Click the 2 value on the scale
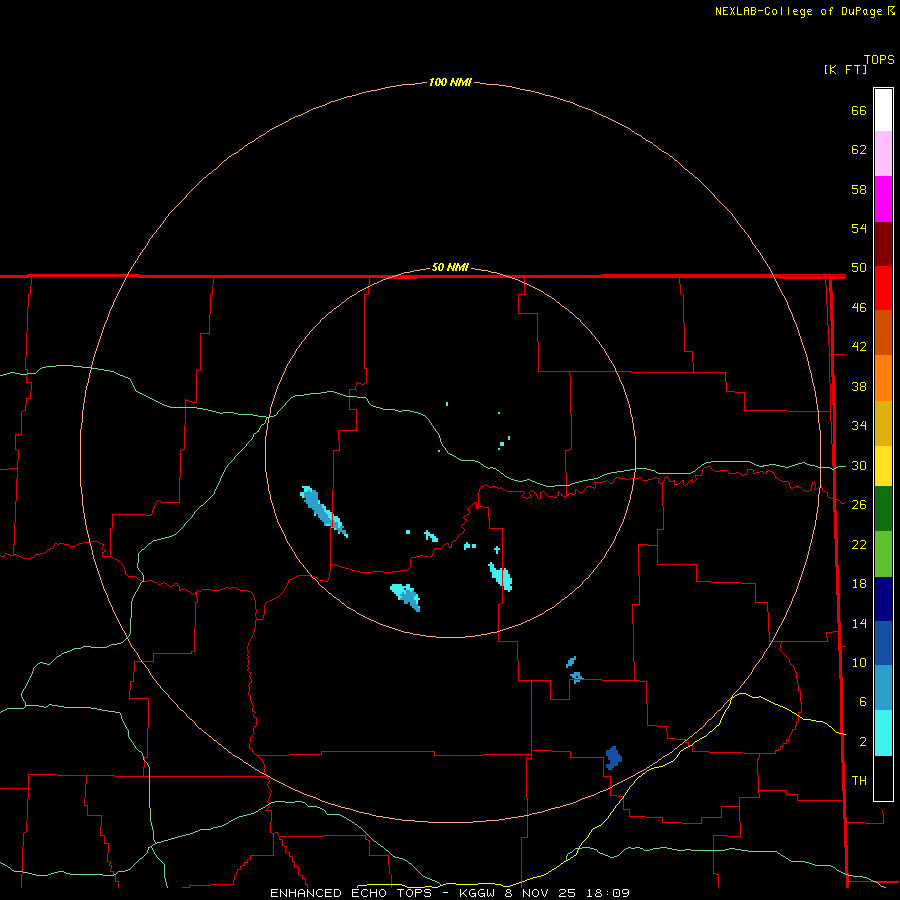Viewport: 900px width, 900px height. click(863, 741)
